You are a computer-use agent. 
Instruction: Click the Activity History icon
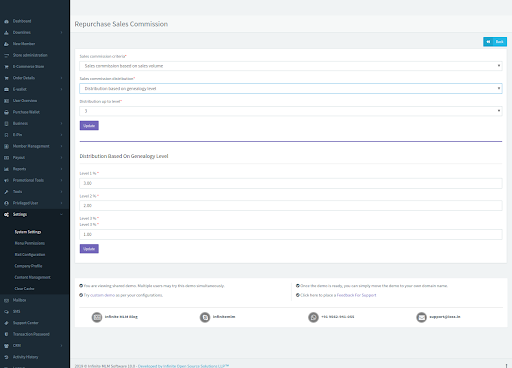pyautogui.click(x=6, y=357)
